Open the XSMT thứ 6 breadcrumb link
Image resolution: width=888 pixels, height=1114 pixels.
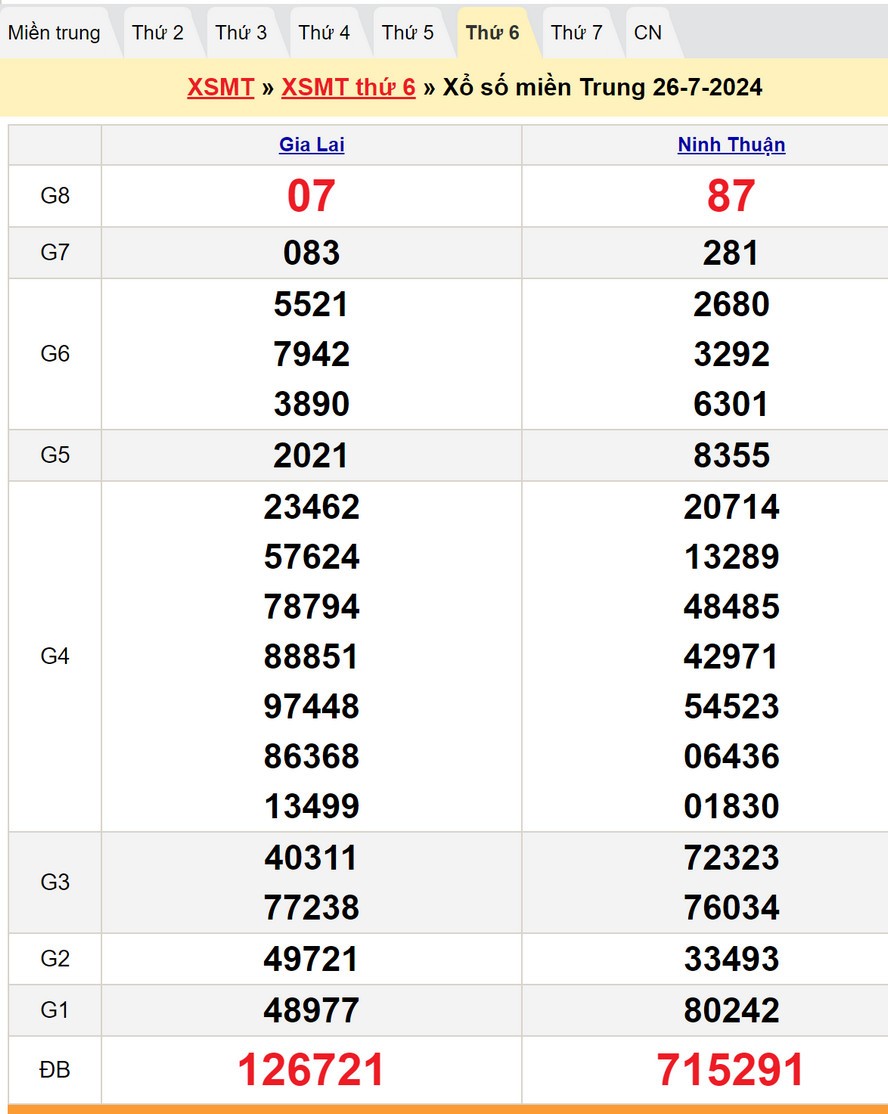(x=348, y=87)
